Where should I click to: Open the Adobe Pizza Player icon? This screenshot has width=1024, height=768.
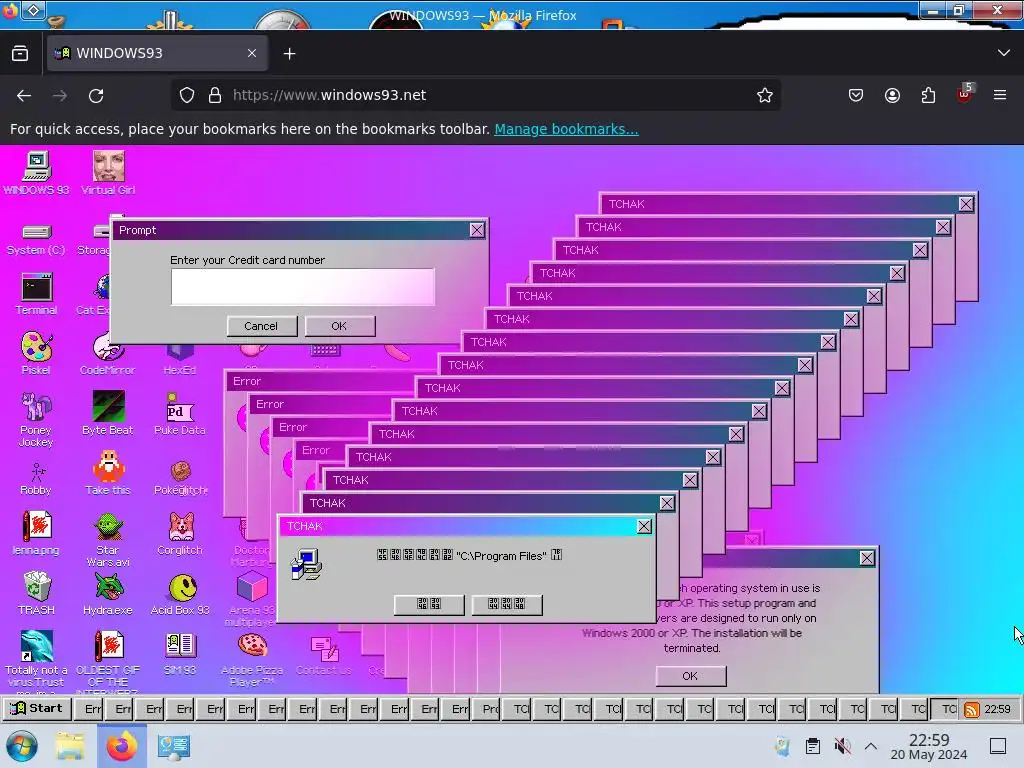pos(251,660)
